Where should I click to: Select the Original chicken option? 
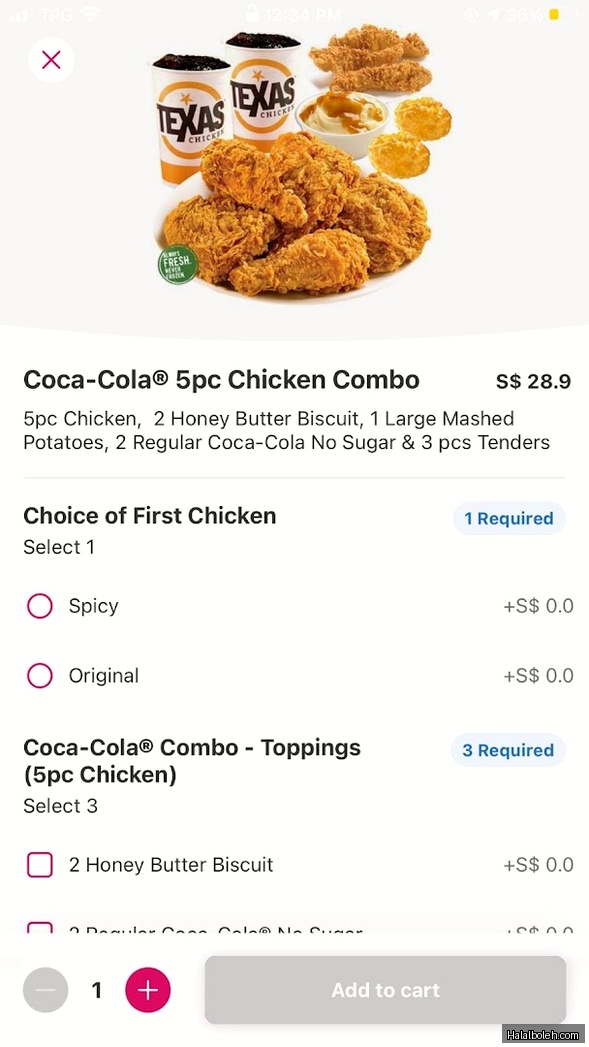(x=40, y=675)
